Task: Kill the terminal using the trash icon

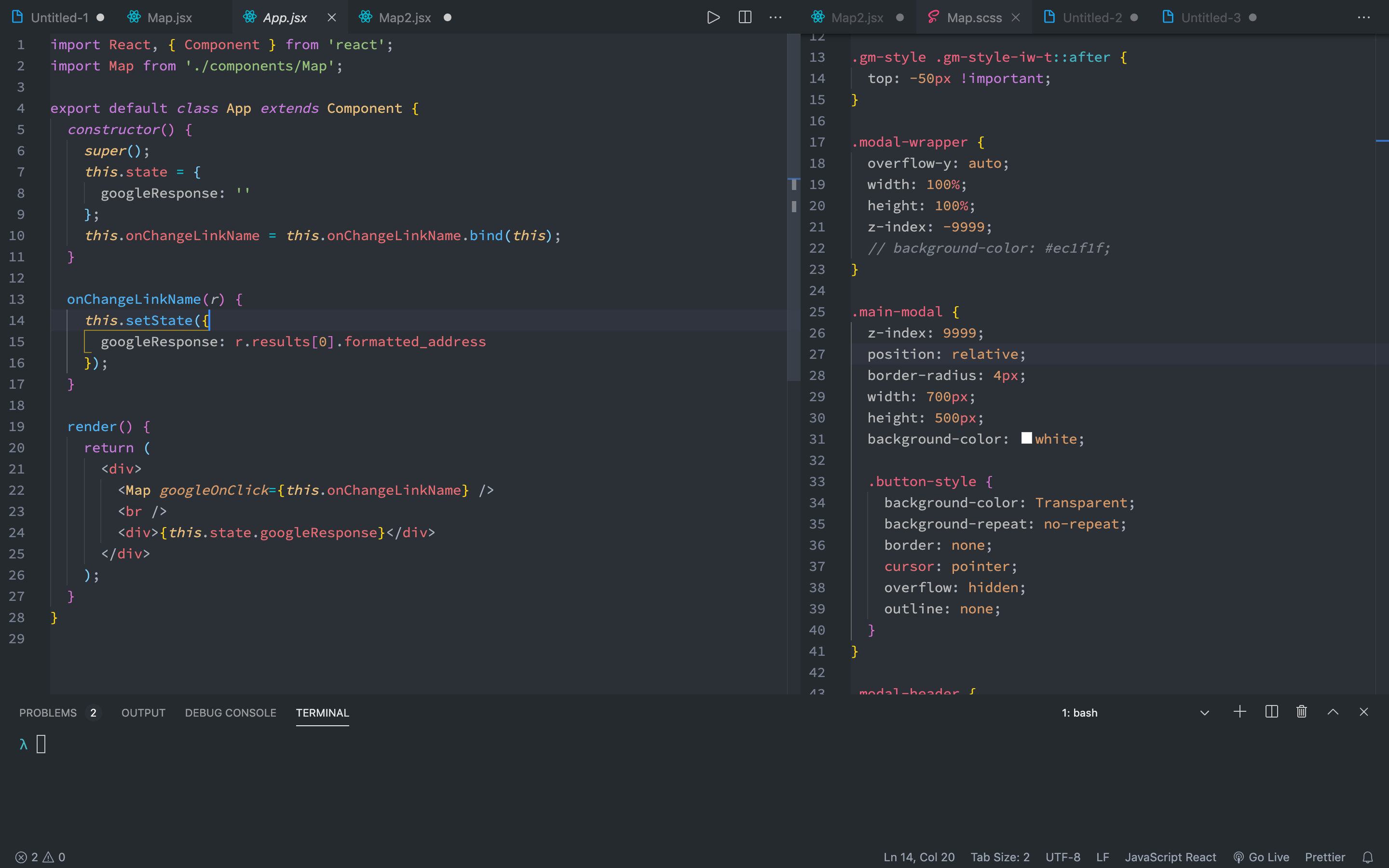Action: pos(1301,712)
